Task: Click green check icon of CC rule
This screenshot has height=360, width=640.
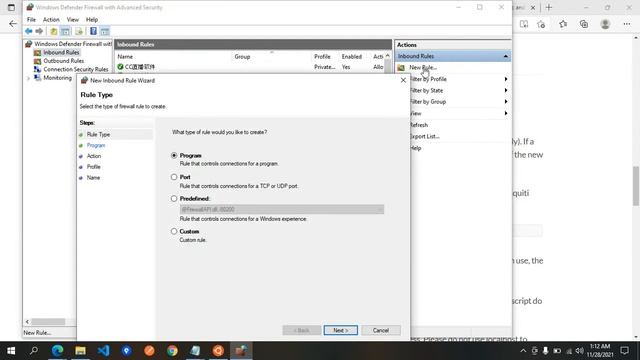Action: [x=120, y=67]
